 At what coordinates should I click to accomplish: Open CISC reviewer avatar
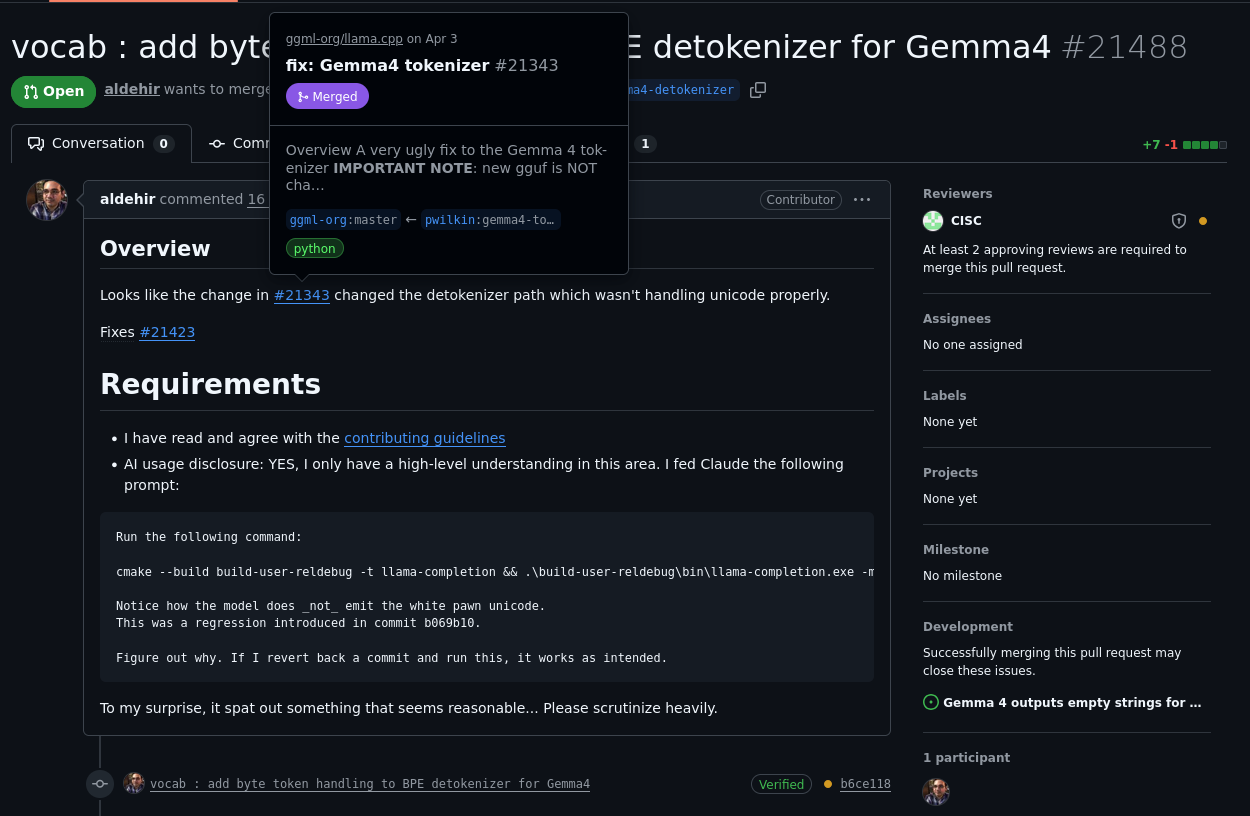(933, 221)
